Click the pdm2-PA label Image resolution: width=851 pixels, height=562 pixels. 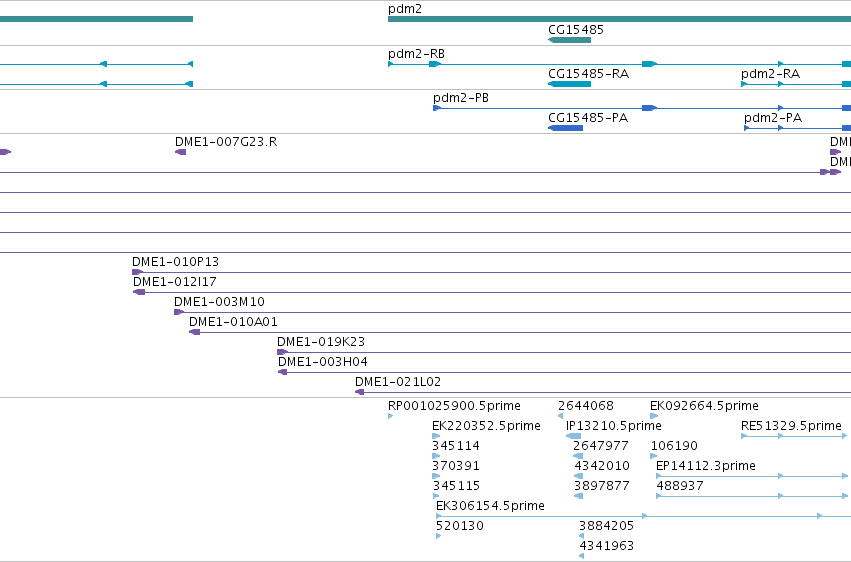[773, 118]
